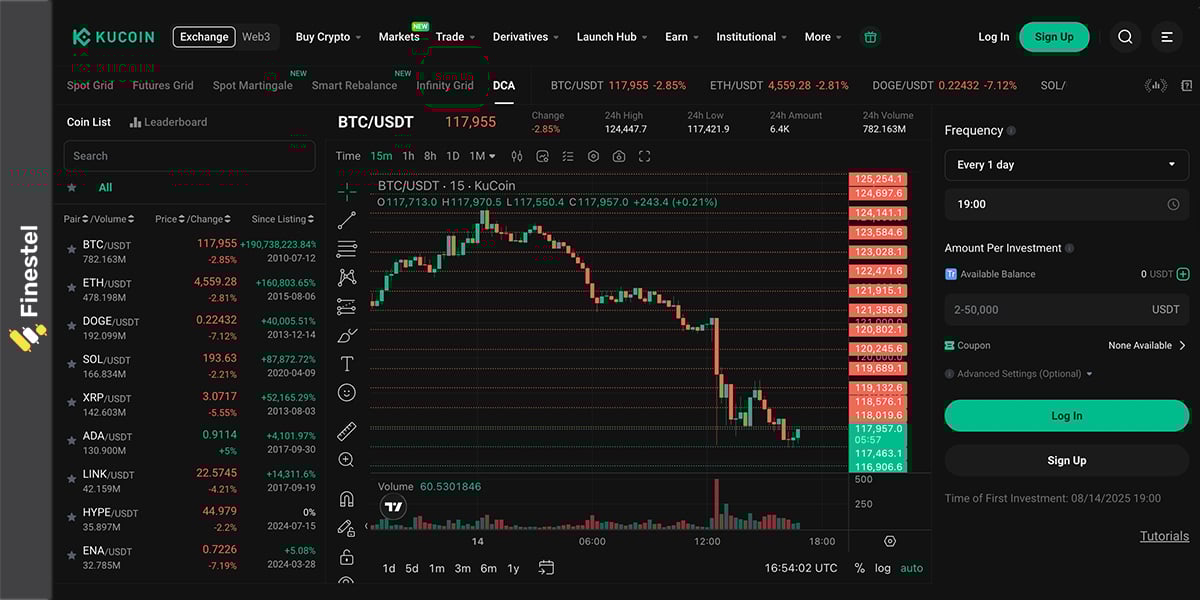
Task: Click the KuCoin logo
Action: [x=113, y=37]
